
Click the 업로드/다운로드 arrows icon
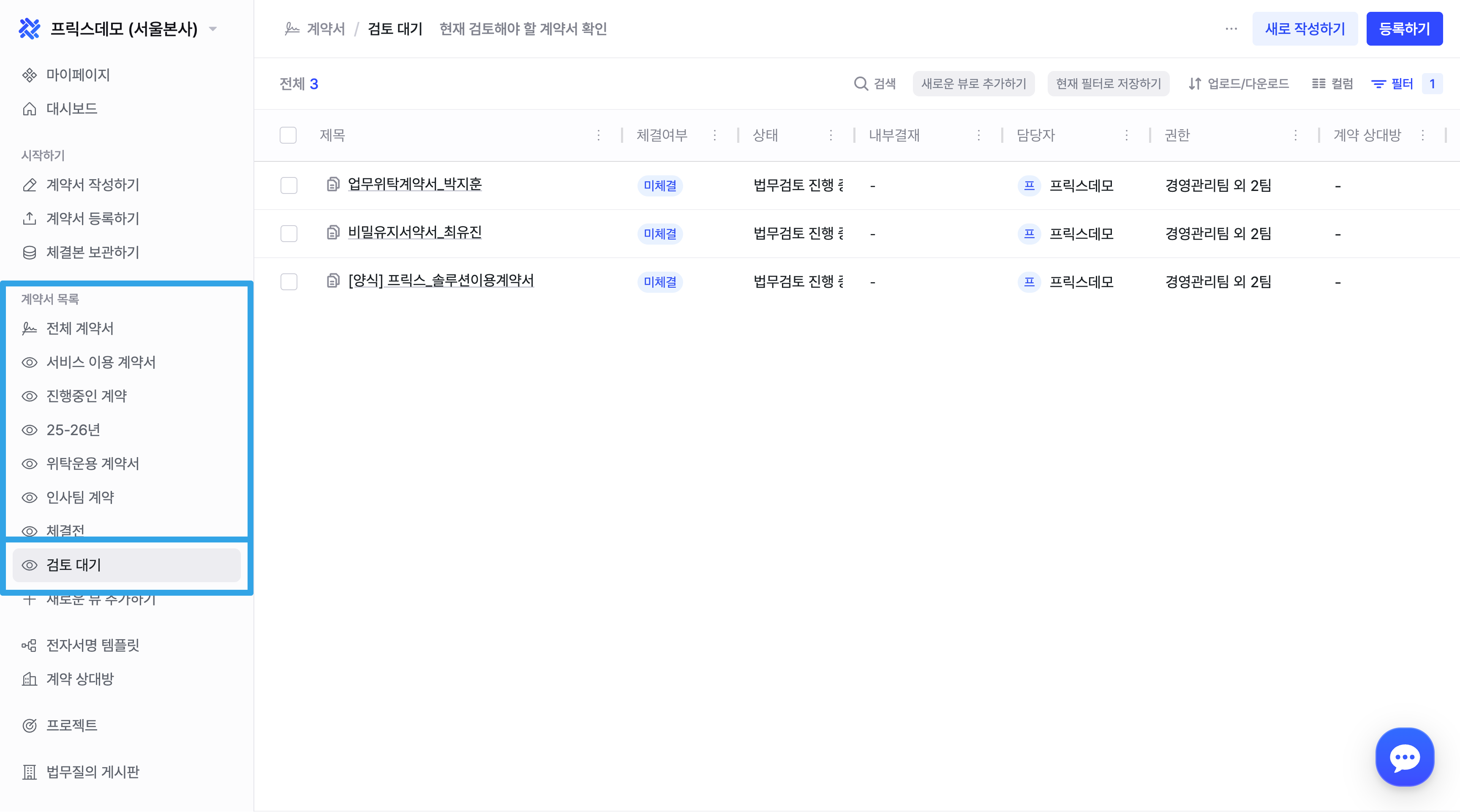click(1194, 84)
